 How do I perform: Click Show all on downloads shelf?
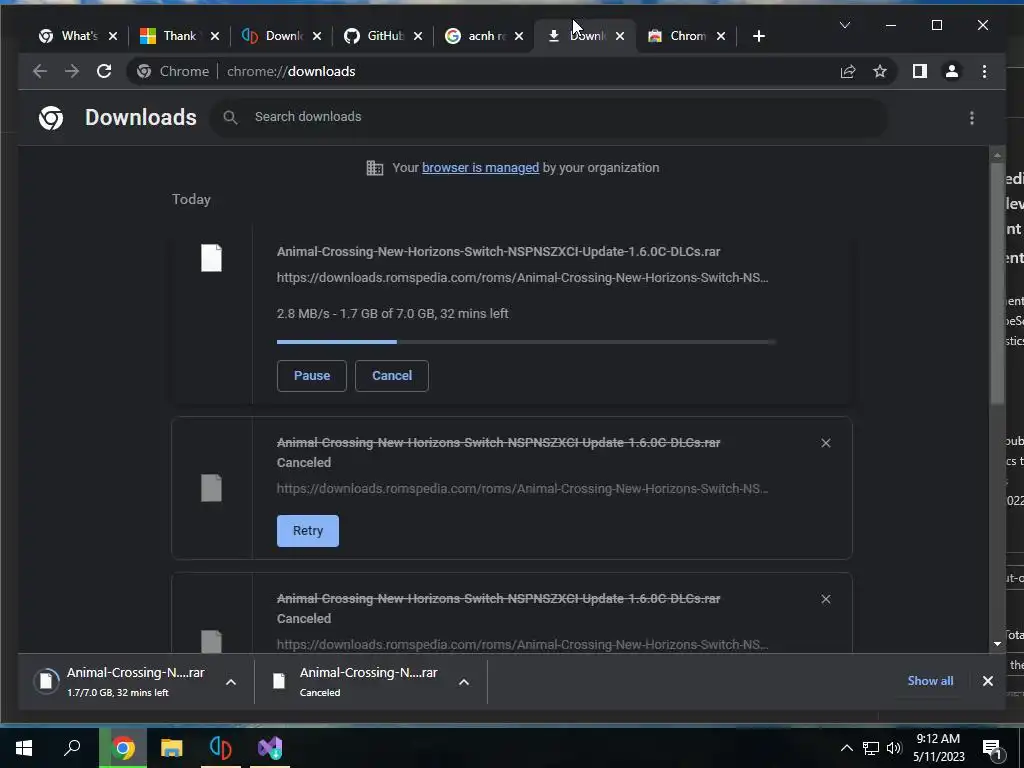point(930,680)
